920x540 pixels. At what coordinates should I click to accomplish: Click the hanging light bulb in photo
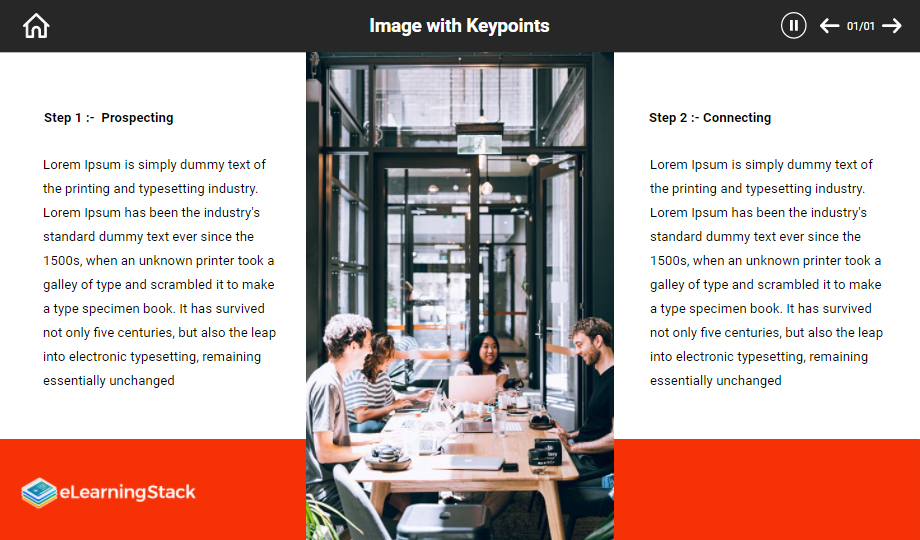[x=486, y=188]
